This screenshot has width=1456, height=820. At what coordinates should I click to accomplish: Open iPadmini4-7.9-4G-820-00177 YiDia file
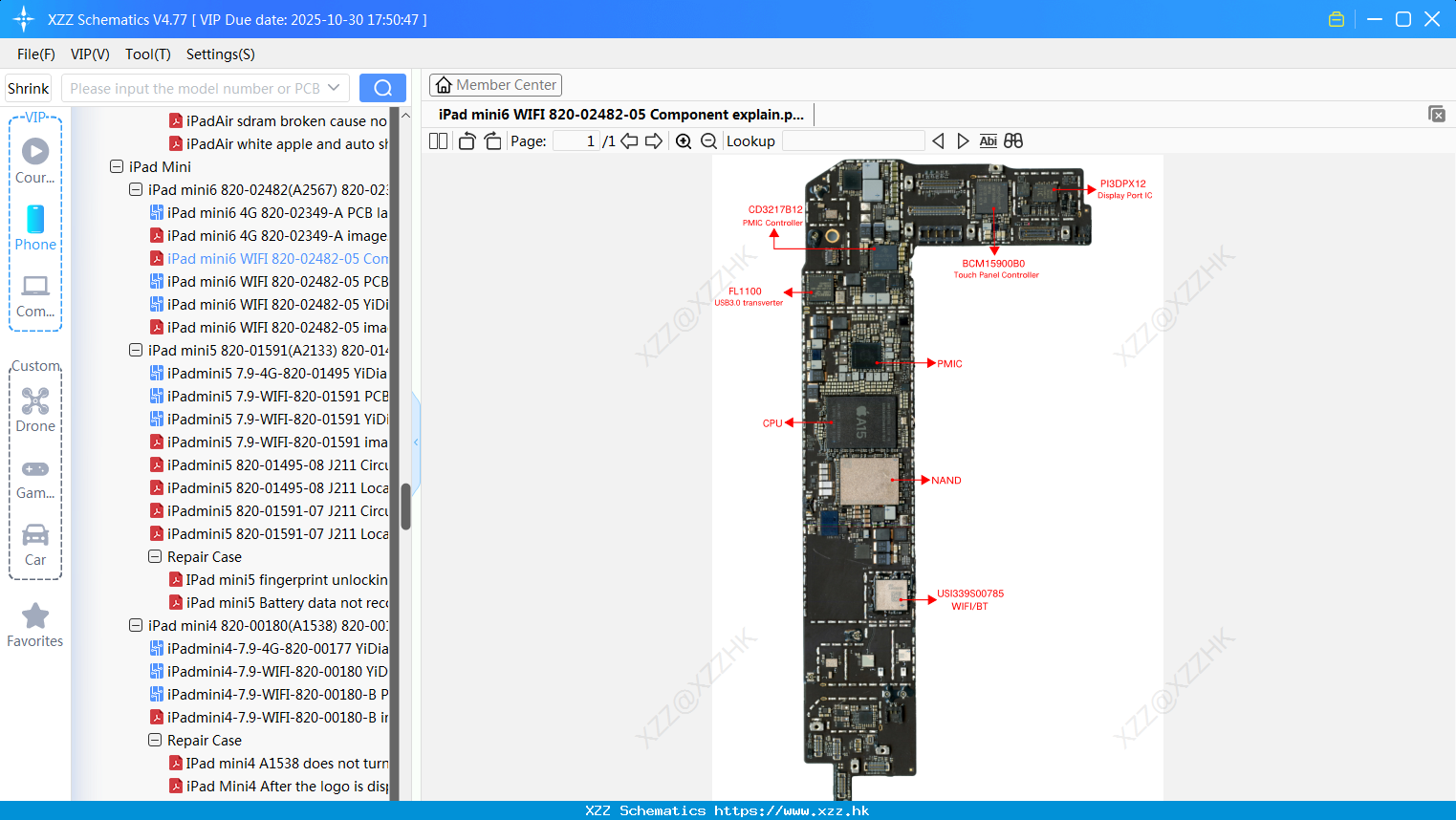point(269,648)
